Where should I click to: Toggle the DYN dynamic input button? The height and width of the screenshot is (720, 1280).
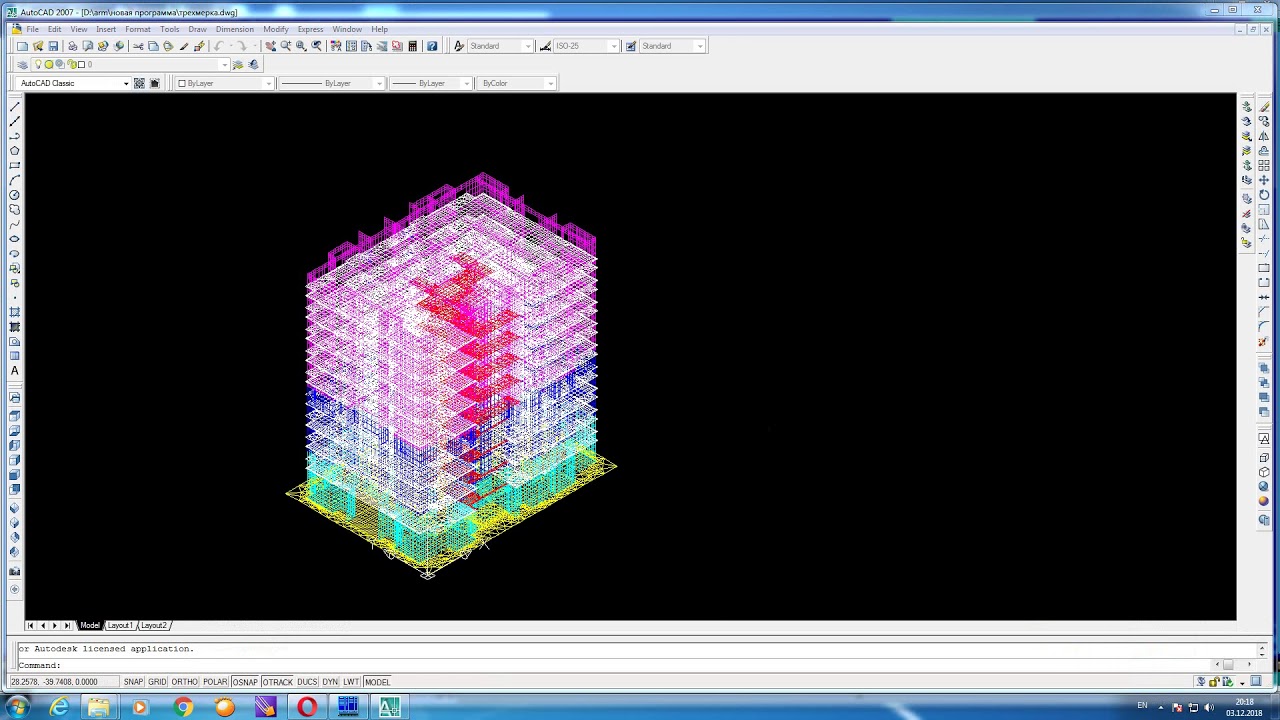(x=330, y=682)
